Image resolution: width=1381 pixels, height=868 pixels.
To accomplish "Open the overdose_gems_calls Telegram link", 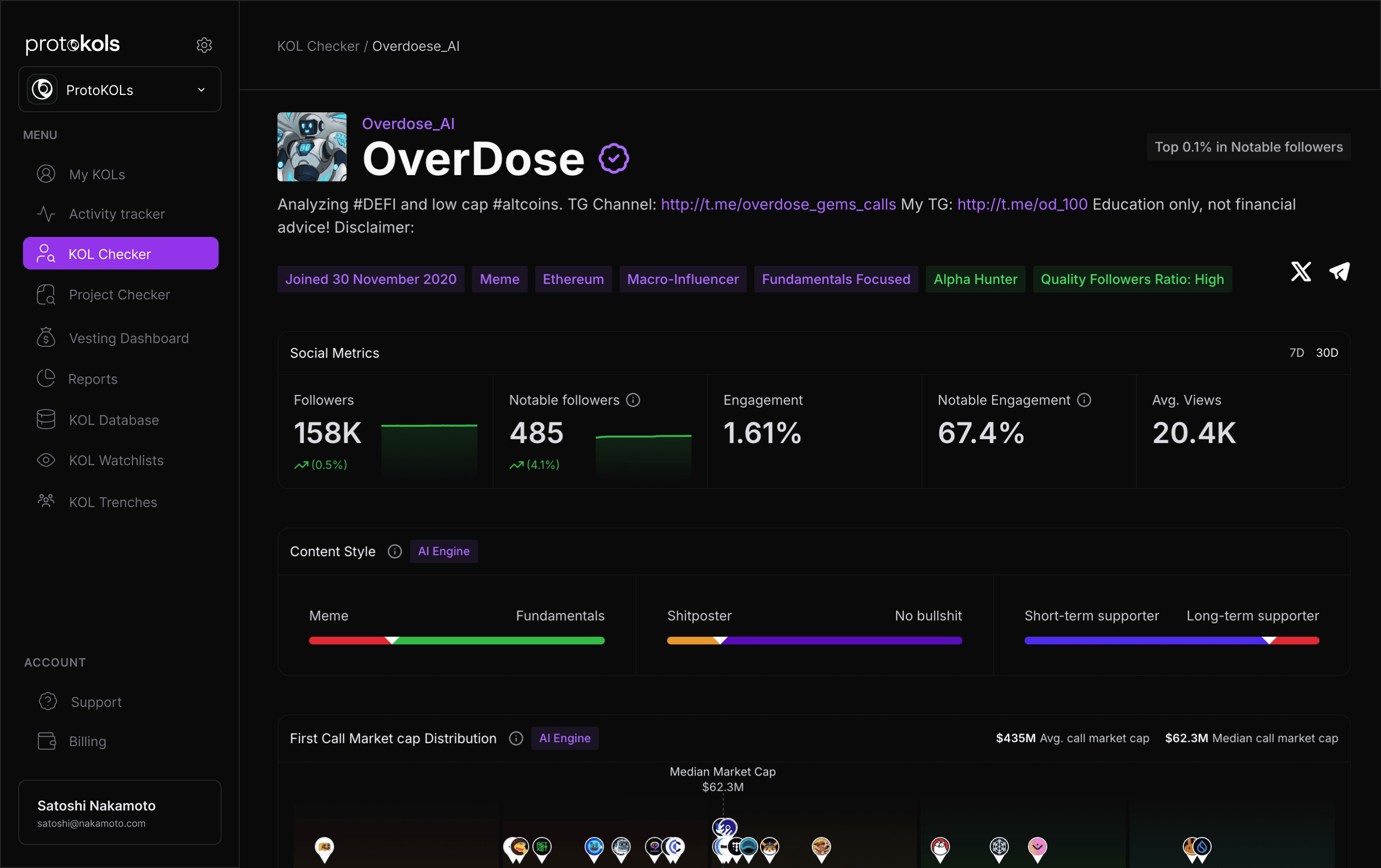I will pyautogui.click(x=778, y=204).
